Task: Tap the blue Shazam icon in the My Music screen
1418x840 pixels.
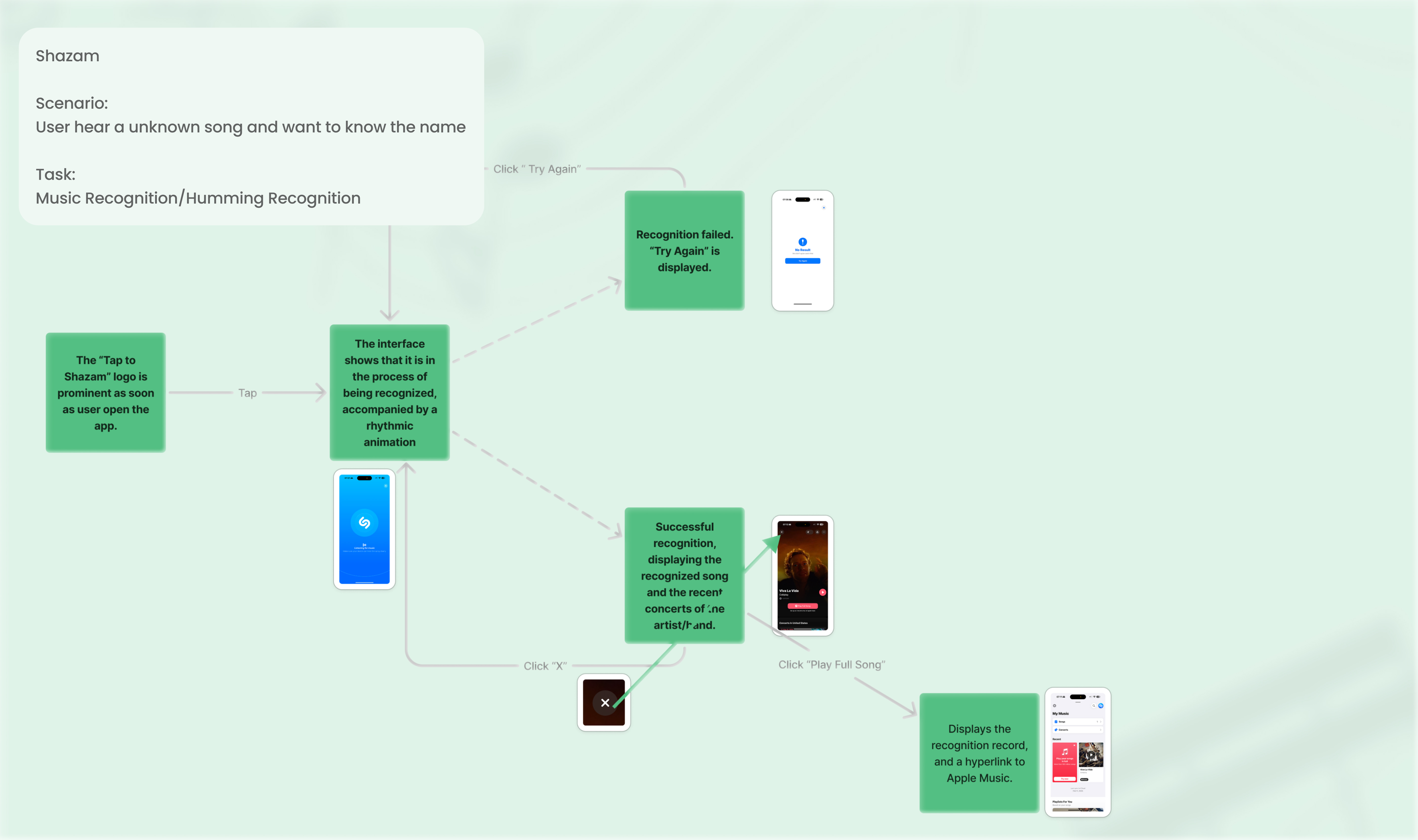Action: pos(1101,706)
